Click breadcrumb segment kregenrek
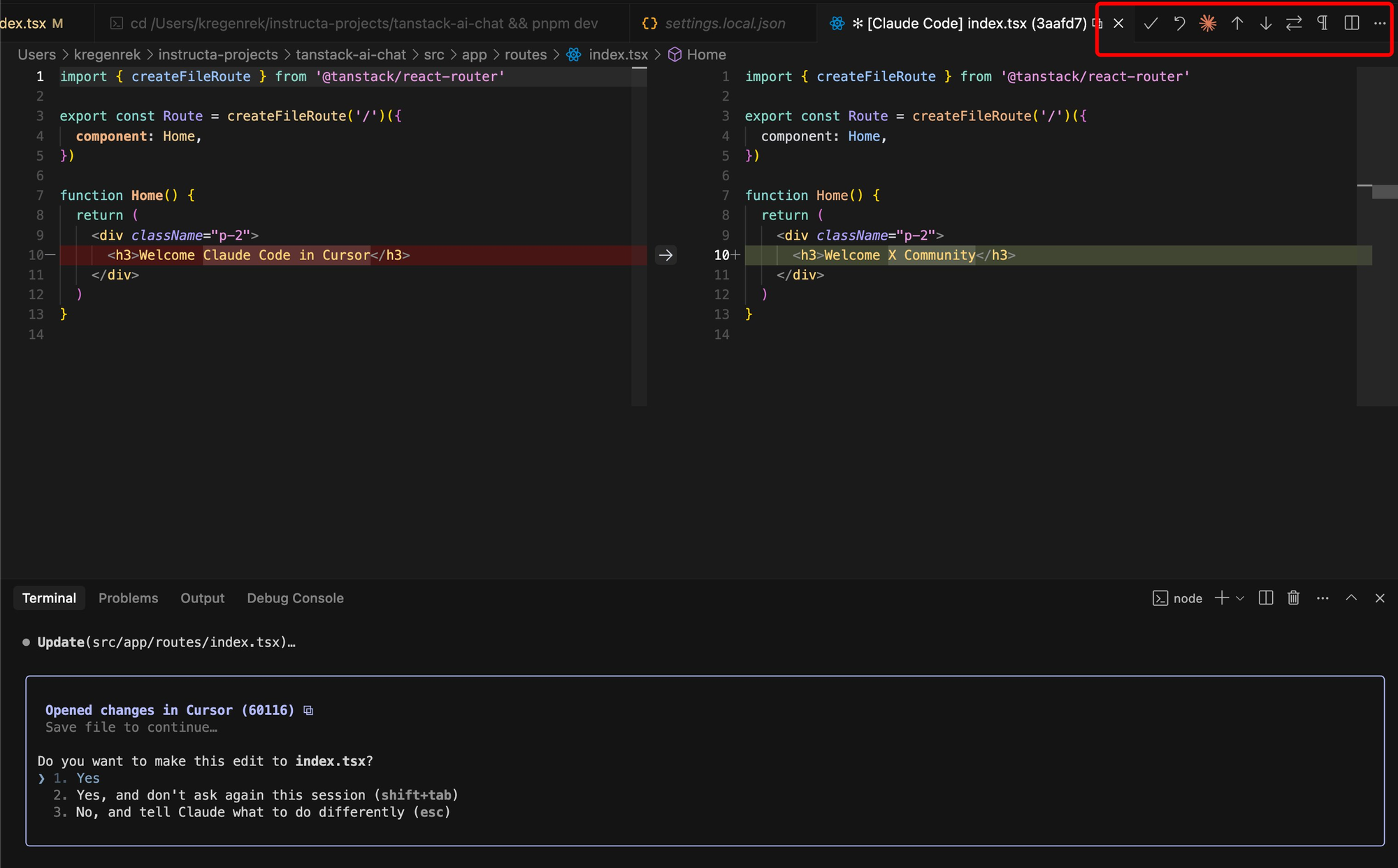Image resolution: width=1398 pixels, height=868 pixels. 107,55
